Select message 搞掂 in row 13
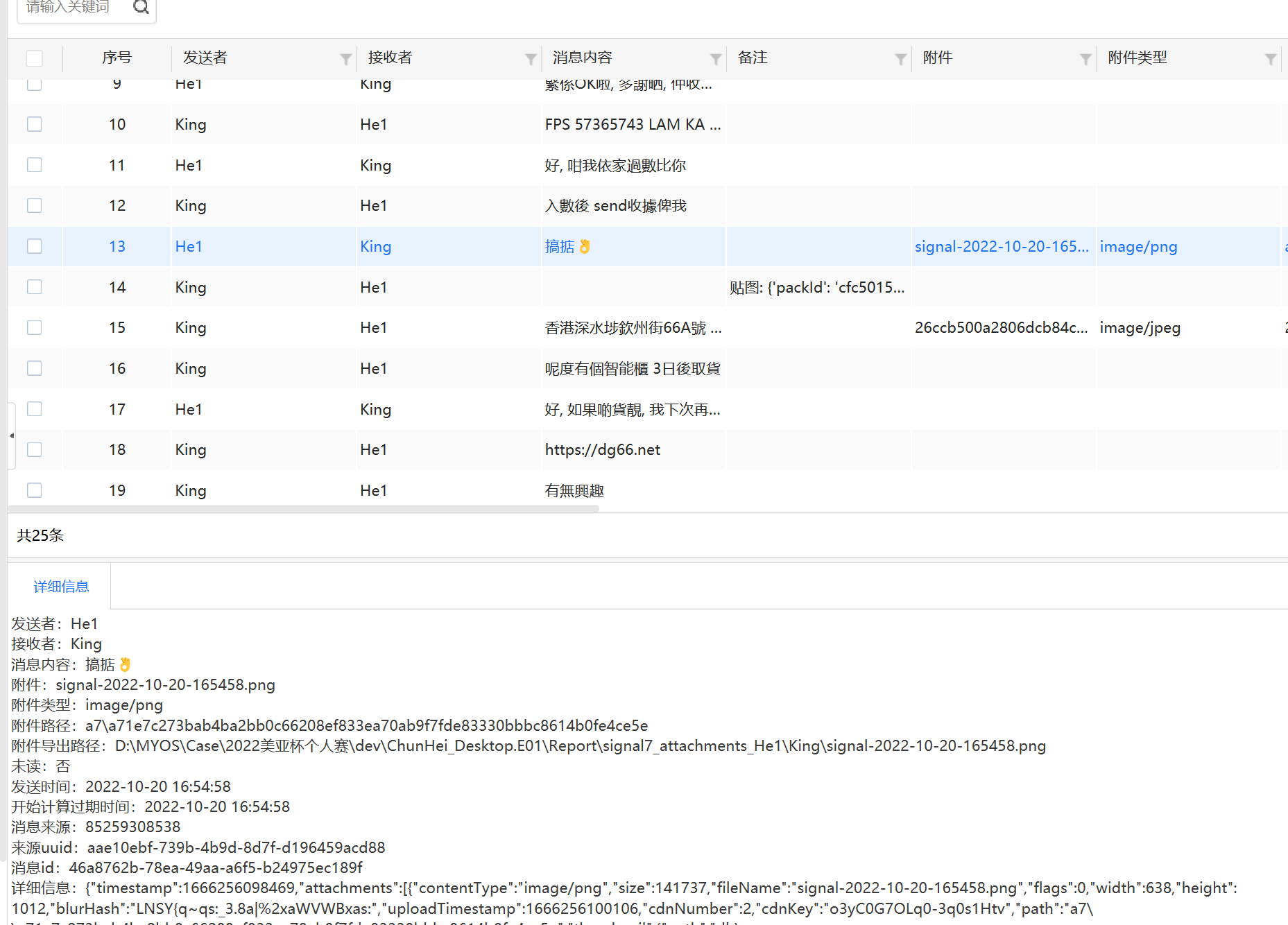 [x=567, y=247]
